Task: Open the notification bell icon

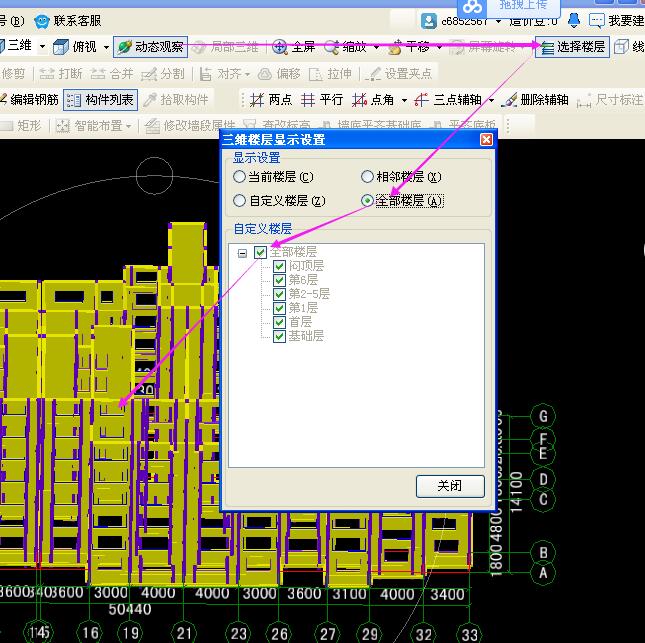Action: click(x=574, y=20)
